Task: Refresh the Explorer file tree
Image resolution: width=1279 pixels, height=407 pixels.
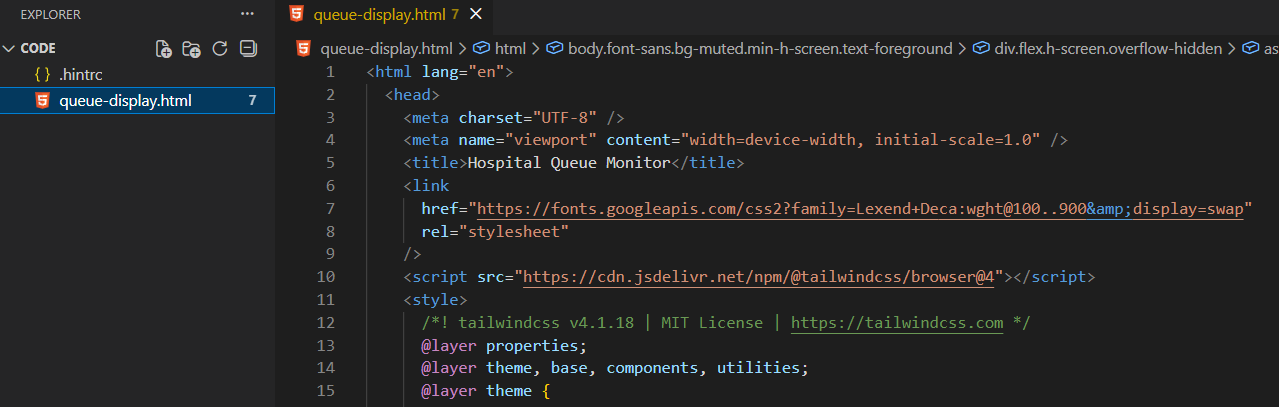Action: pyautogui.click(x=220, y=48)
